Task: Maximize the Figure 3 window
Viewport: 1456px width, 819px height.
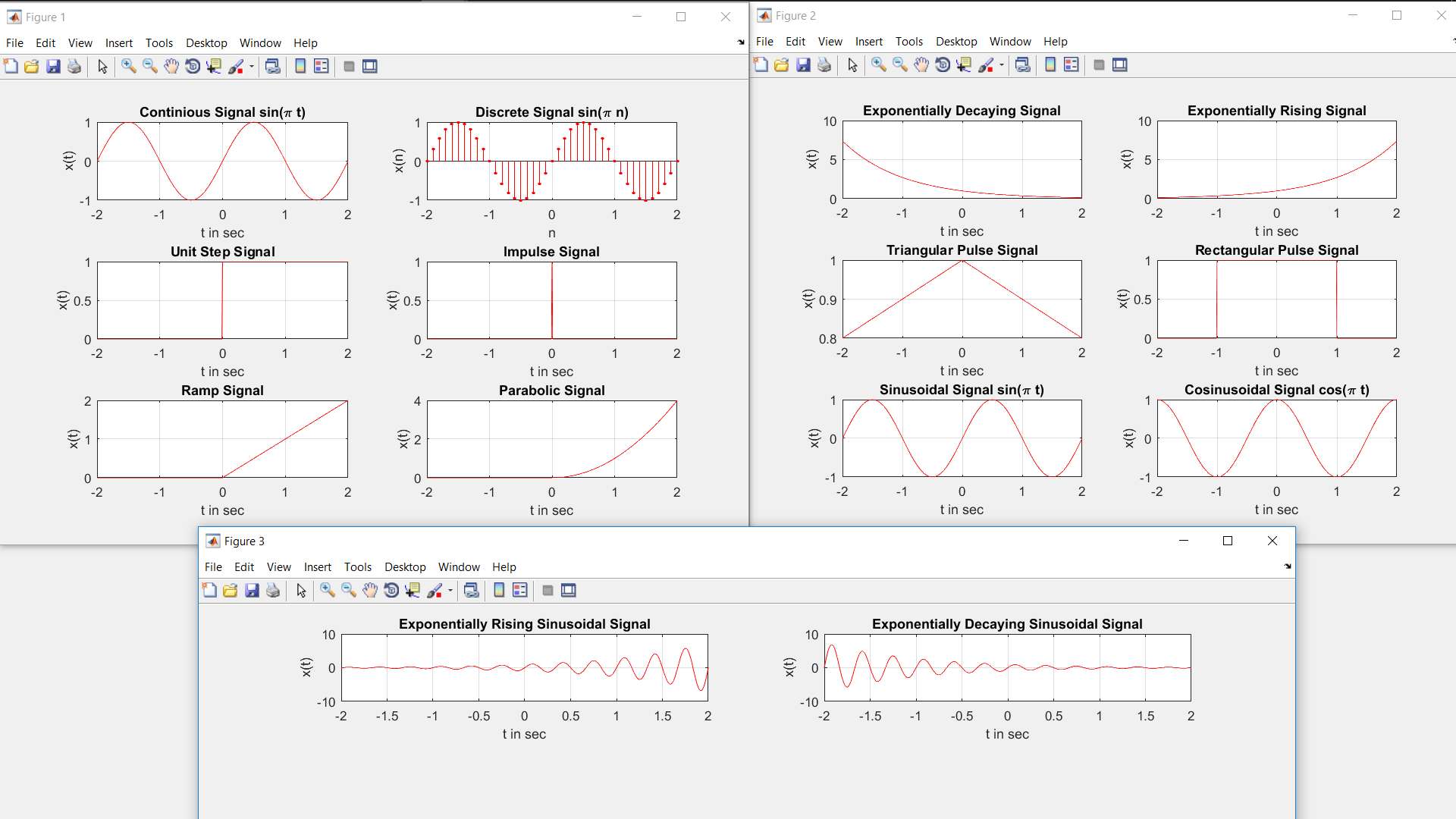Action: [1228, 541]
